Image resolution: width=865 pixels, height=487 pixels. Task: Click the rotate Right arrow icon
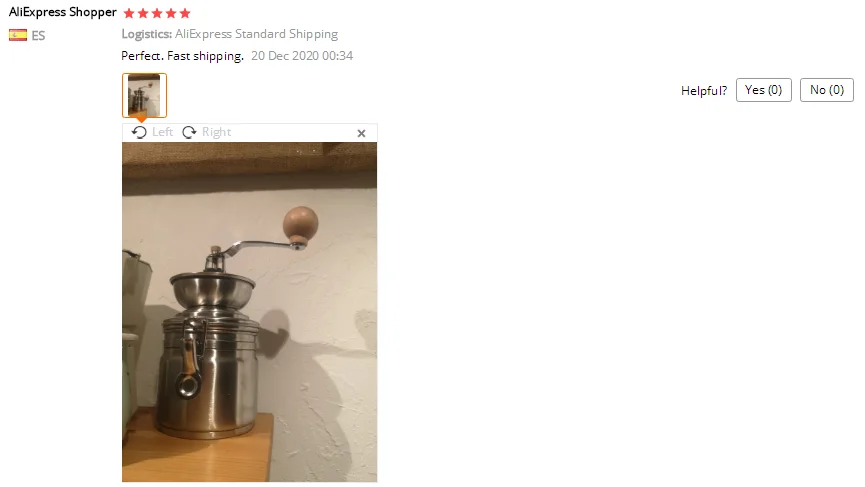coord(189,132)
